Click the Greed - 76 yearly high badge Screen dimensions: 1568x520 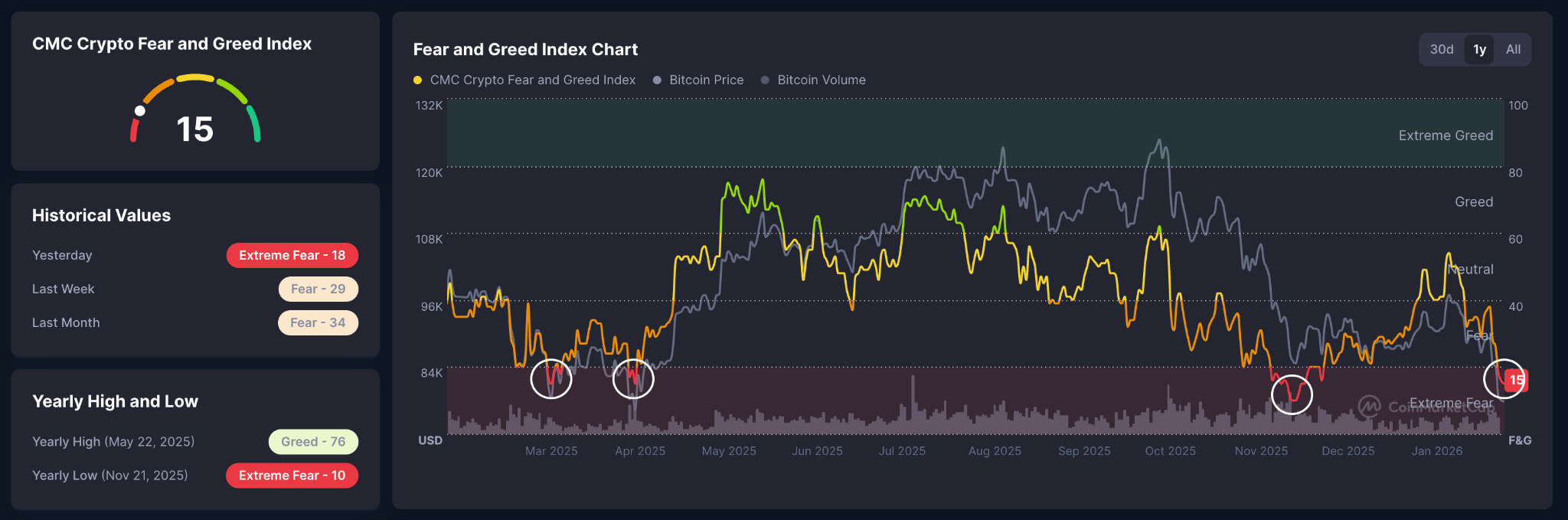[x=313, y=442]
